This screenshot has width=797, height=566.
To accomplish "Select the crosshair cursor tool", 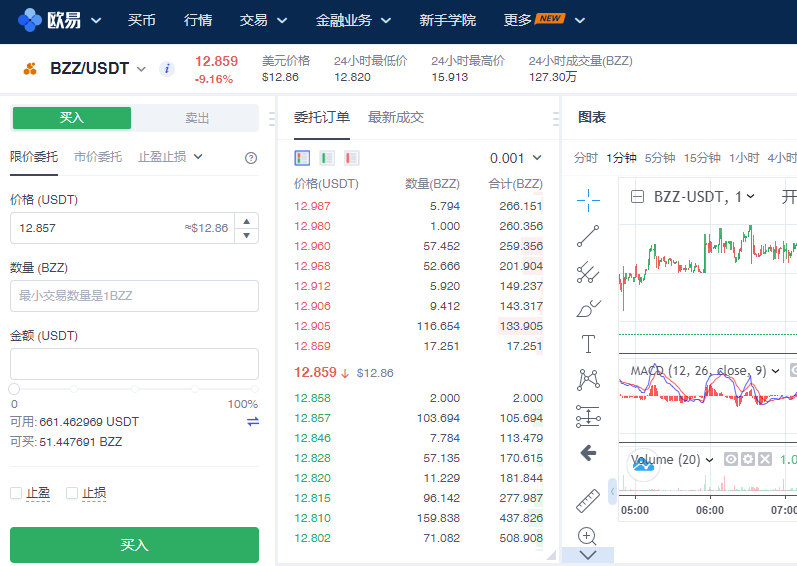I will pyautogui.click(x=588, y=199).
